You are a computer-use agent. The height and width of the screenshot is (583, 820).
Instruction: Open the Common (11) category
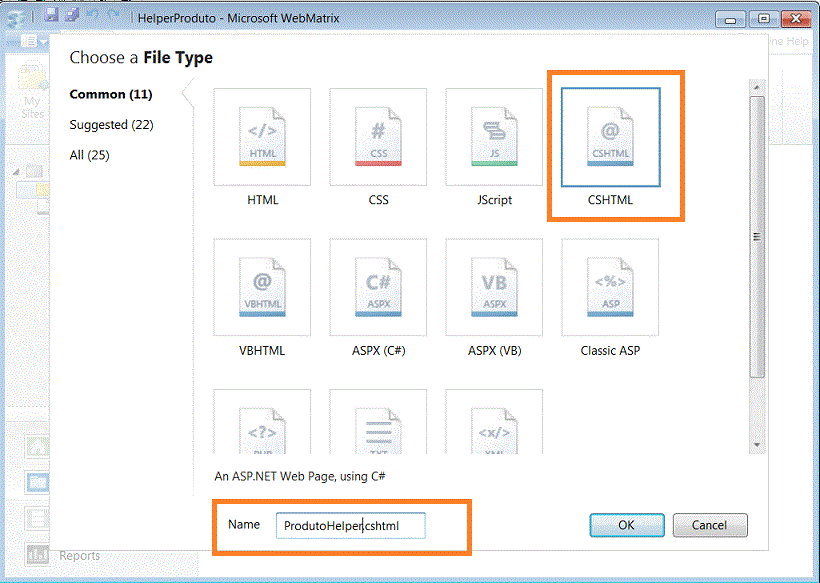click(x=111, y=94)
